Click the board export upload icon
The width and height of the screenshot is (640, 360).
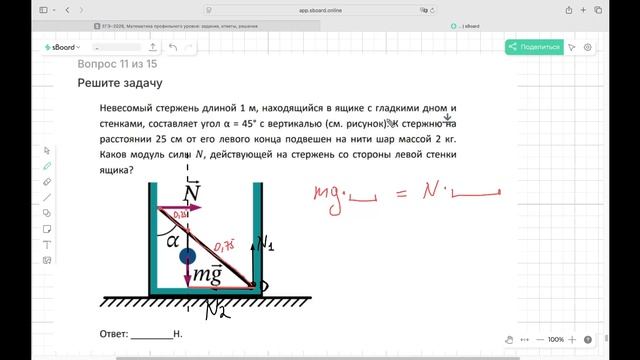click(153, 47)
